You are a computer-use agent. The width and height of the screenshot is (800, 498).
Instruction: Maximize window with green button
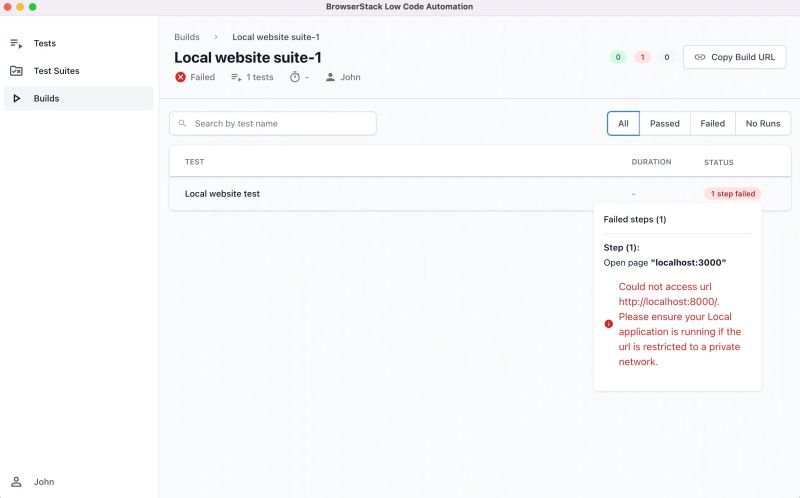[33, 7]
